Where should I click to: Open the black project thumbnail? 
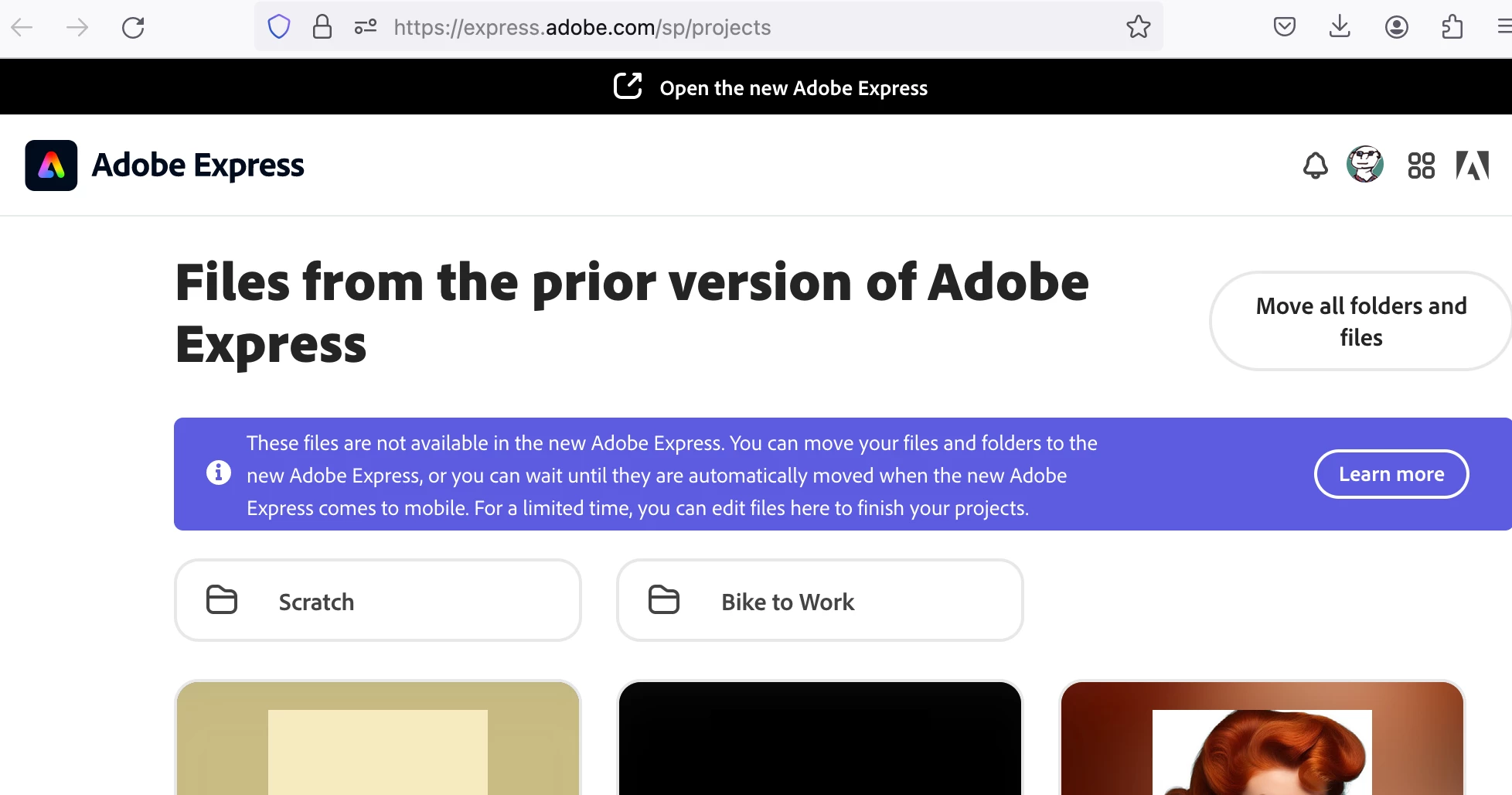pyautogui.click(x=820, y=738)
